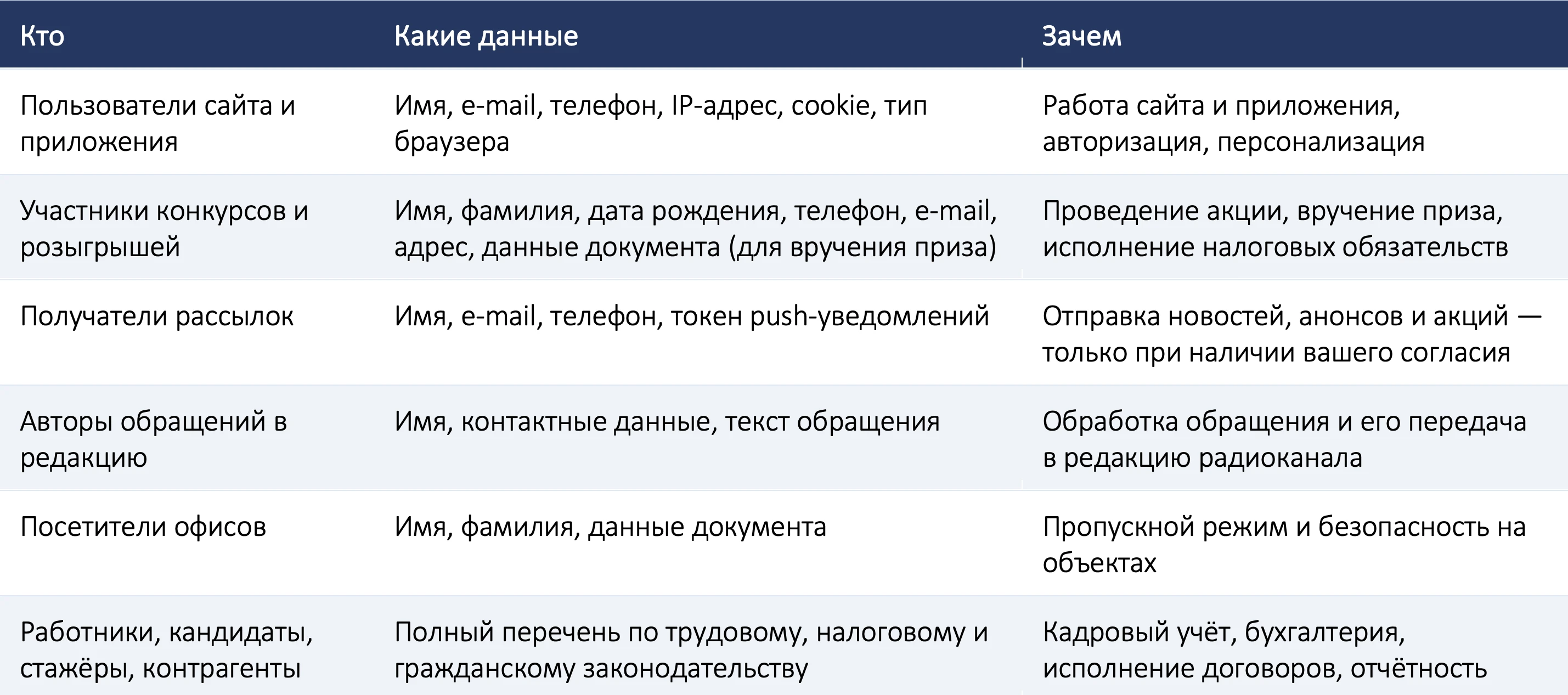Select the 'Пользователи сайта и приложения' cell
This screenshot has height=695, width=1568.
187,122
